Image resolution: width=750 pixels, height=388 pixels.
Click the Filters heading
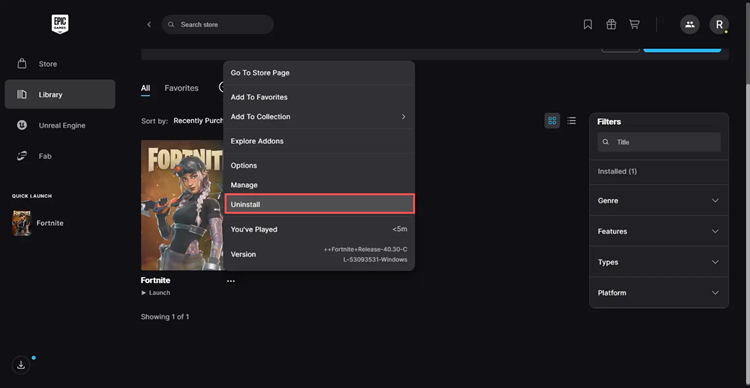coord(609,122)
